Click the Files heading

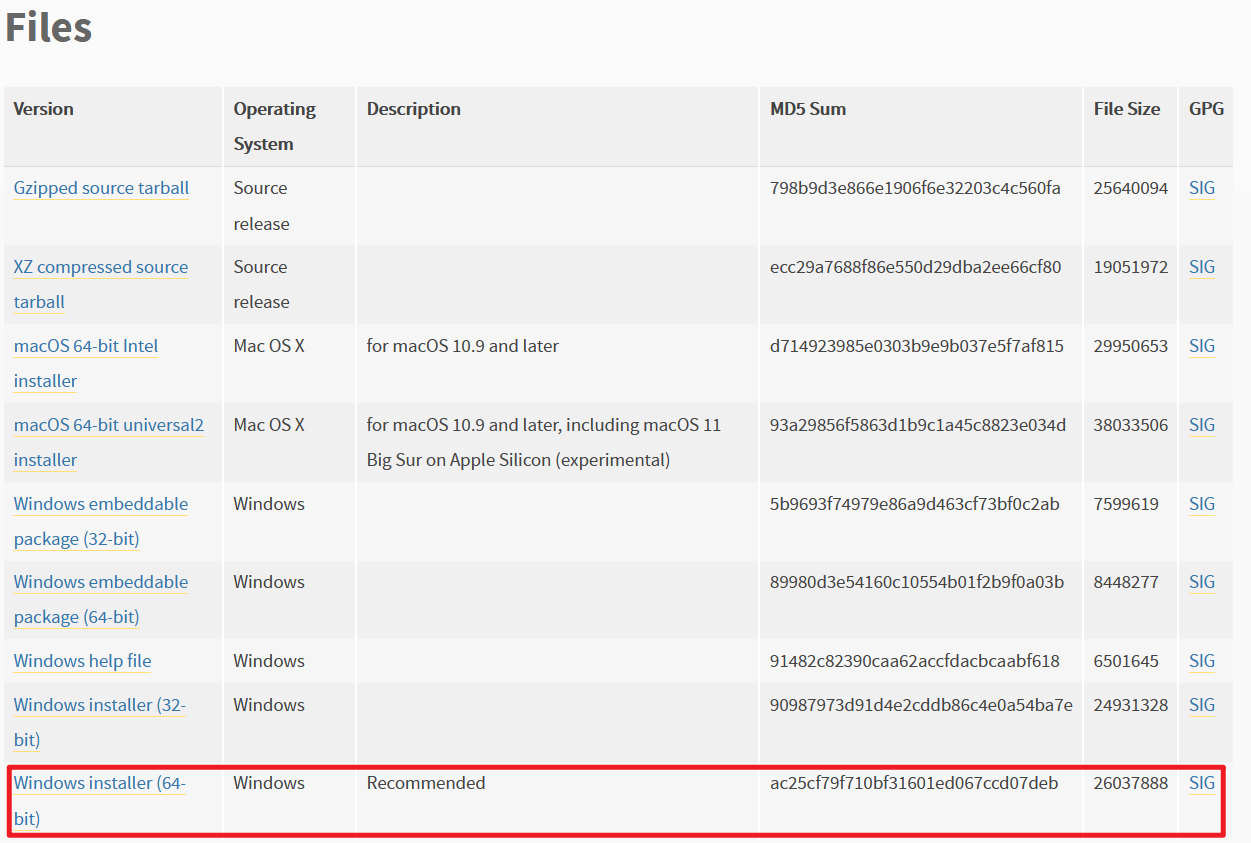click(x=49, y=27)
